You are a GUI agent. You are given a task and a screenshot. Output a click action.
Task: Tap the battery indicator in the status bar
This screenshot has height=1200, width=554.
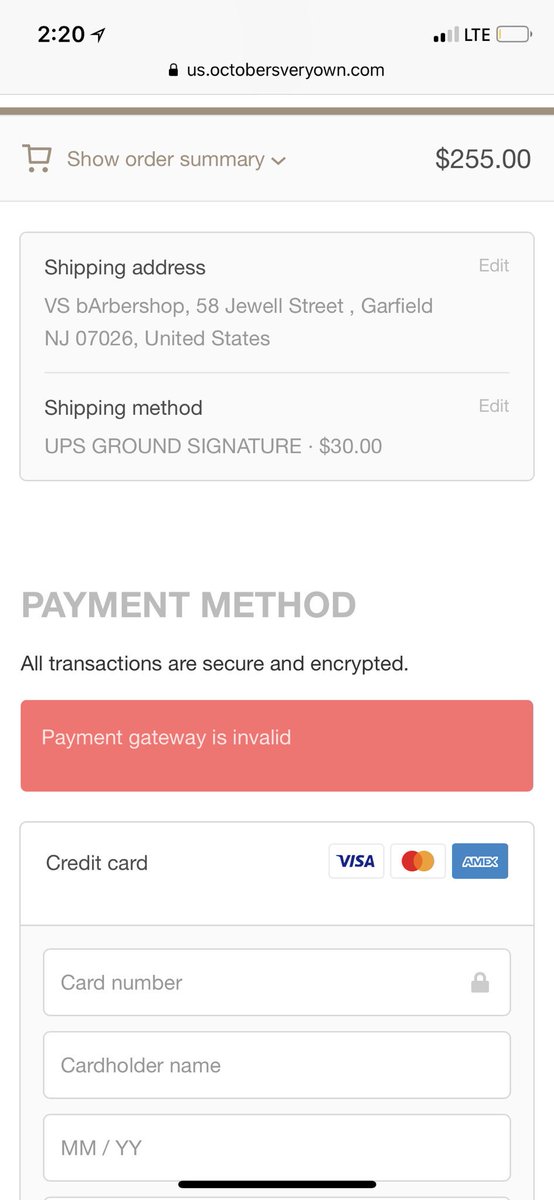(514, 35)
